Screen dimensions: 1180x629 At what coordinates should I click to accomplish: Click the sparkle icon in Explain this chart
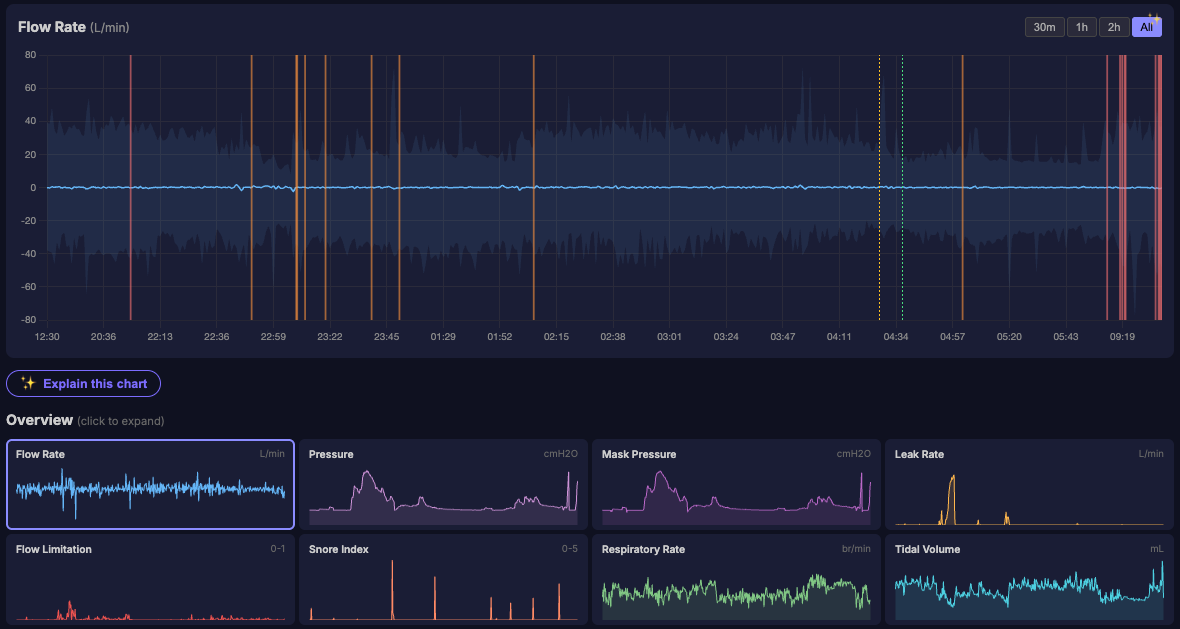(x=28, y=384)
